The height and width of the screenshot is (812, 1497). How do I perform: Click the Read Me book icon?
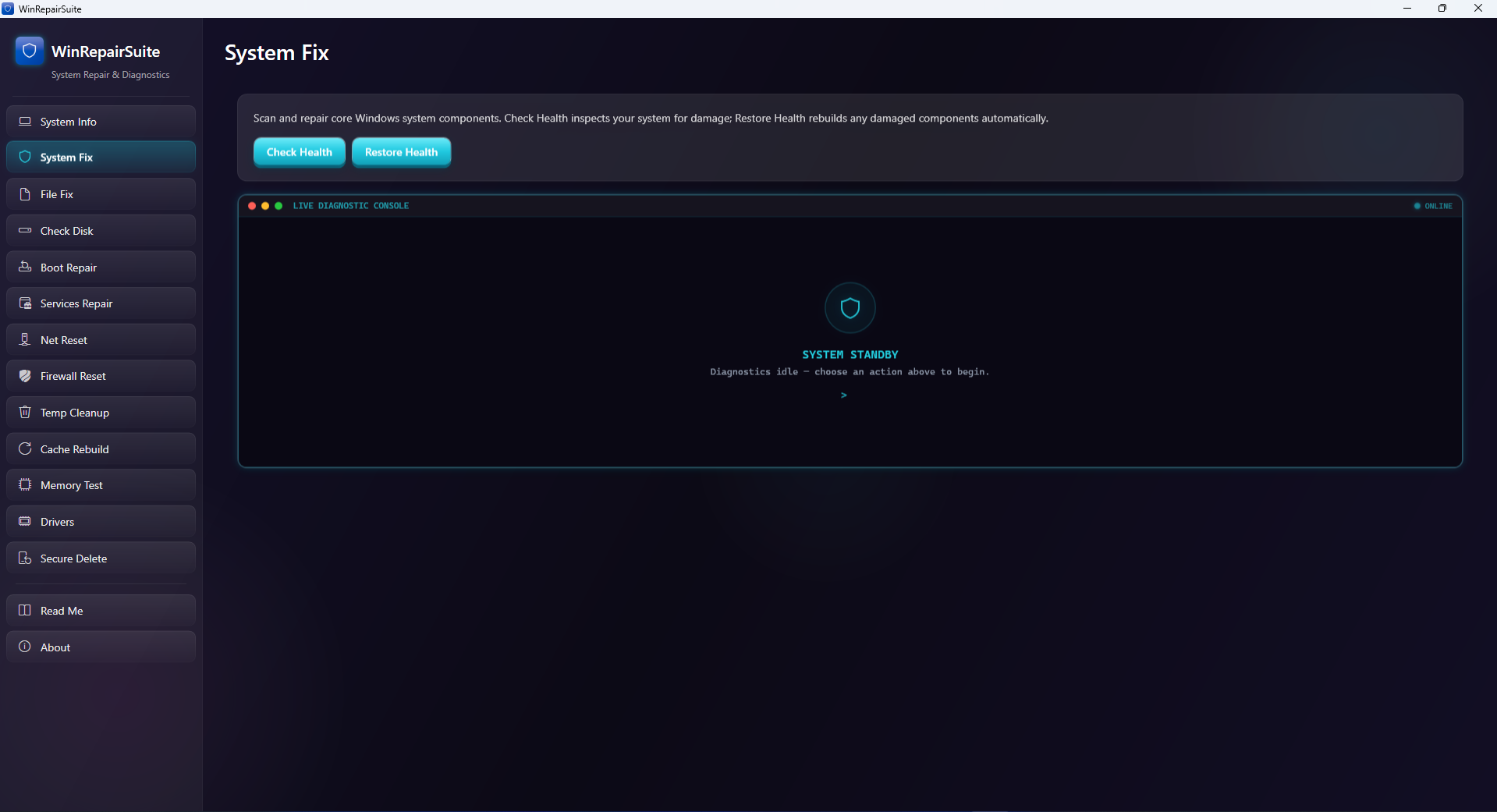[x=25, y=610]
